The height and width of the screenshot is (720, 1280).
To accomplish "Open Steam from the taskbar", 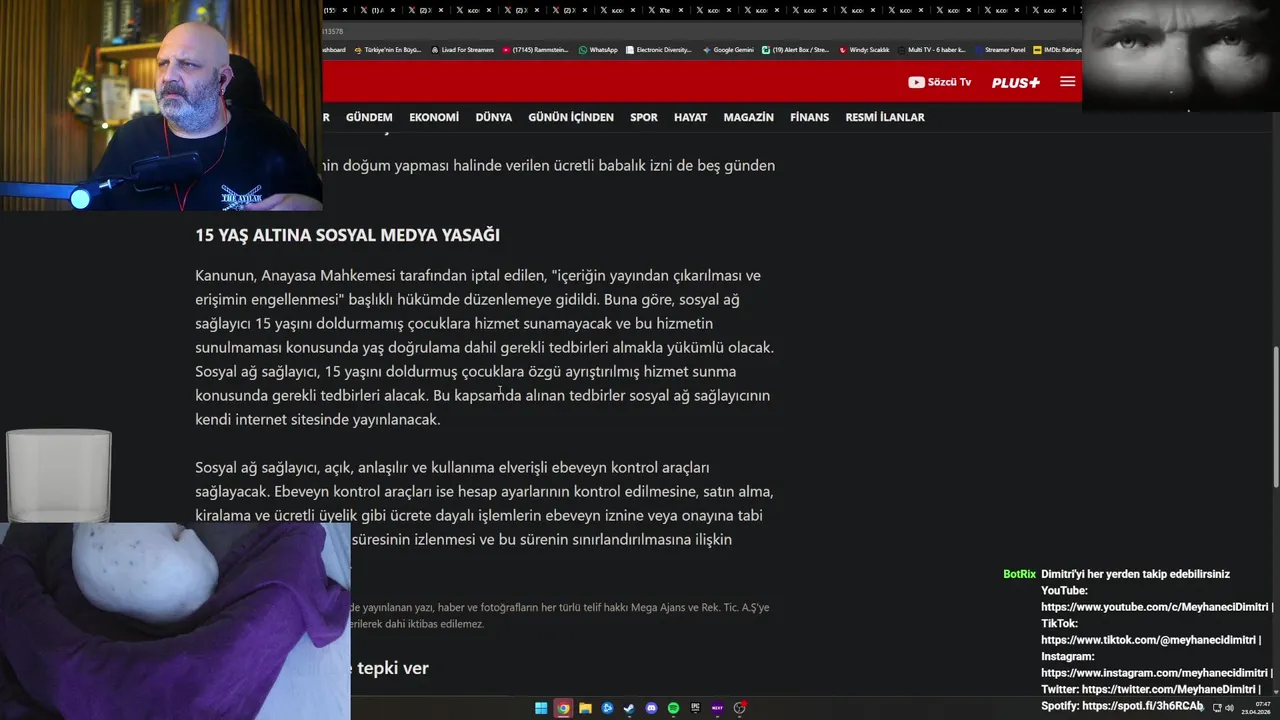I will pos(629,708).
